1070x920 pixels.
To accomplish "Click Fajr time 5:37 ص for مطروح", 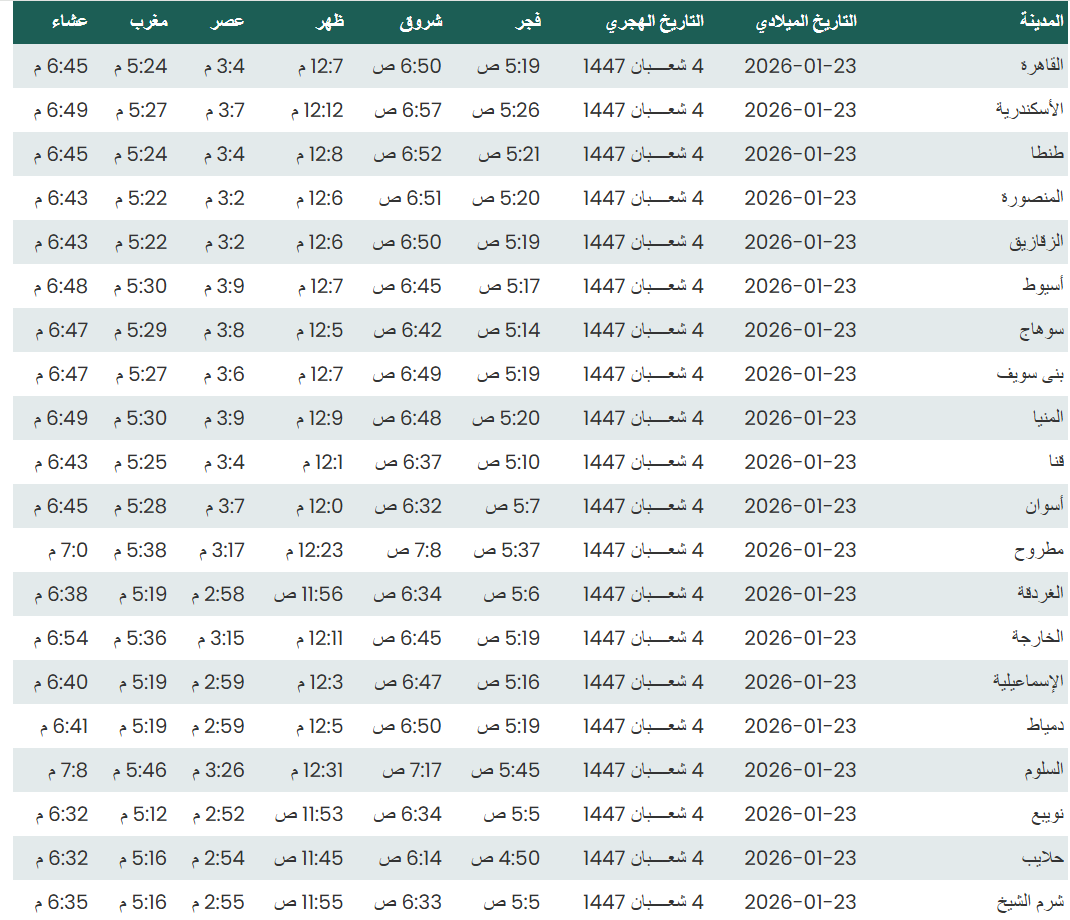I will tap(507, 550).
